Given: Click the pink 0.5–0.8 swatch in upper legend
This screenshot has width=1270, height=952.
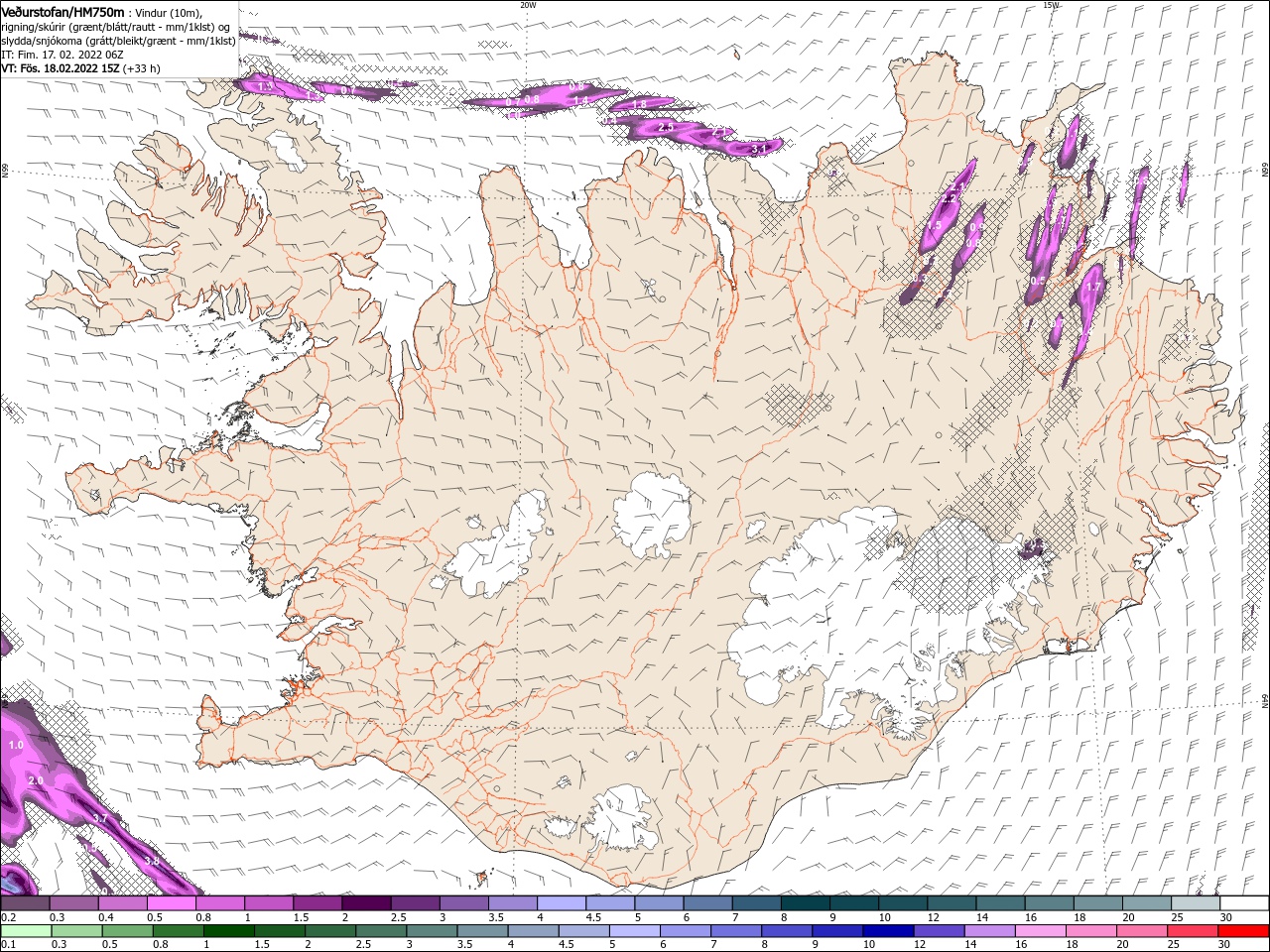Looking at the screenshot, I should [x=172, y=903].
